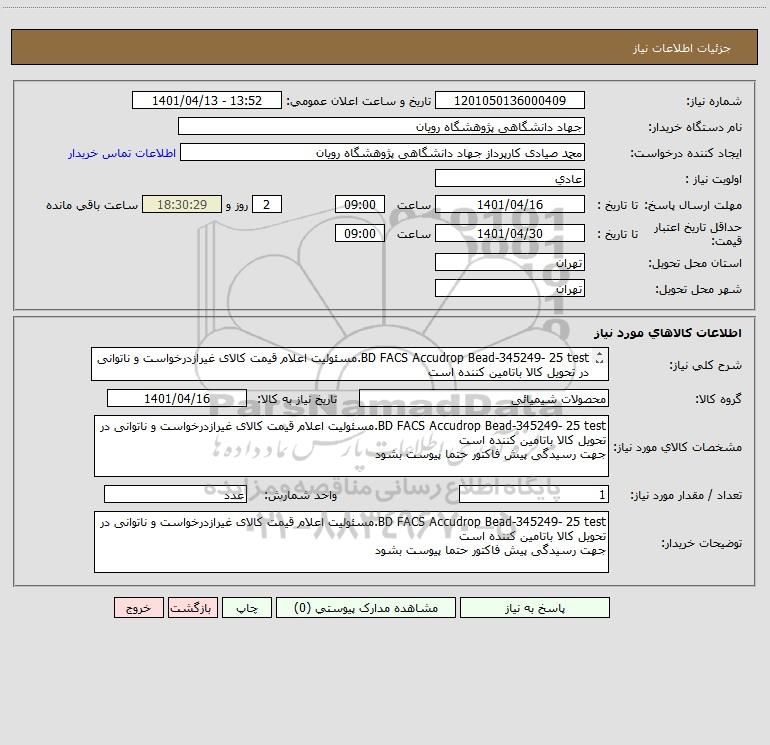Image resolution: width=770 pixels, height=745 pixels.
Task: Click the buyer notes text area
Action: point(351,542)
